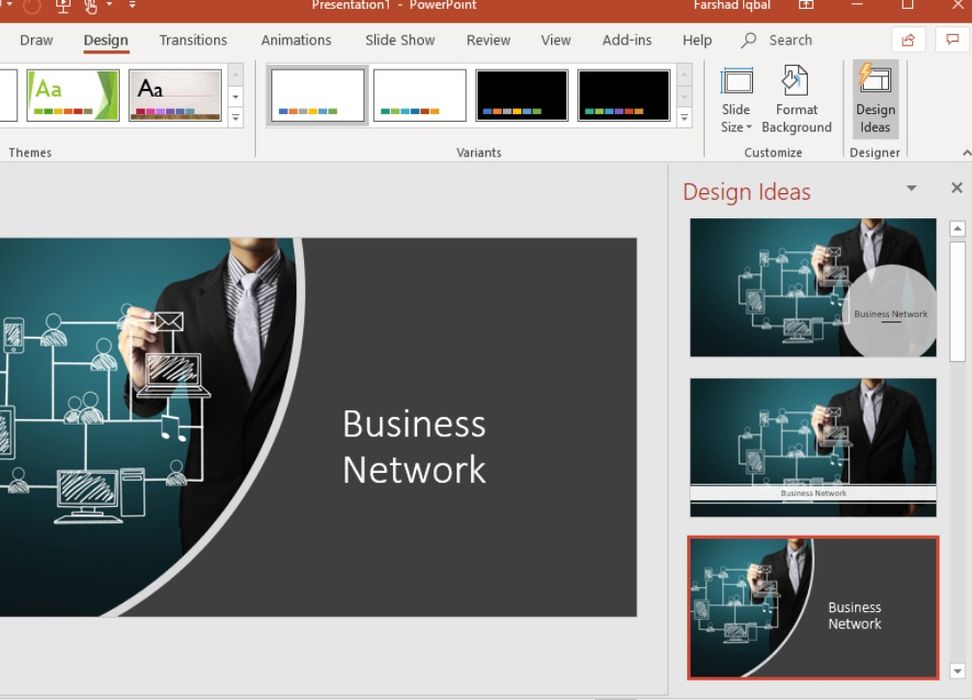Open the Slide Size dropdown

click(736, 100)
